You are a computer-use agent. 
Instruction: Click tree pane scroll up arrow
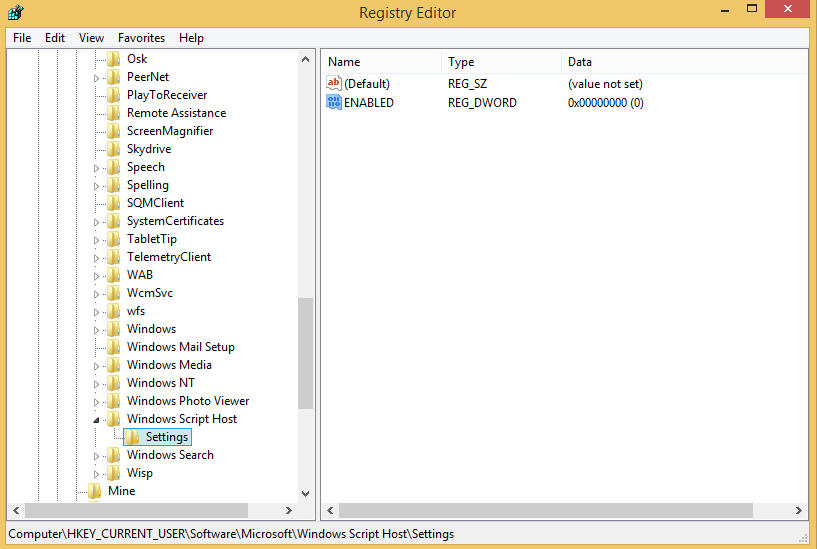coord(306,59)
